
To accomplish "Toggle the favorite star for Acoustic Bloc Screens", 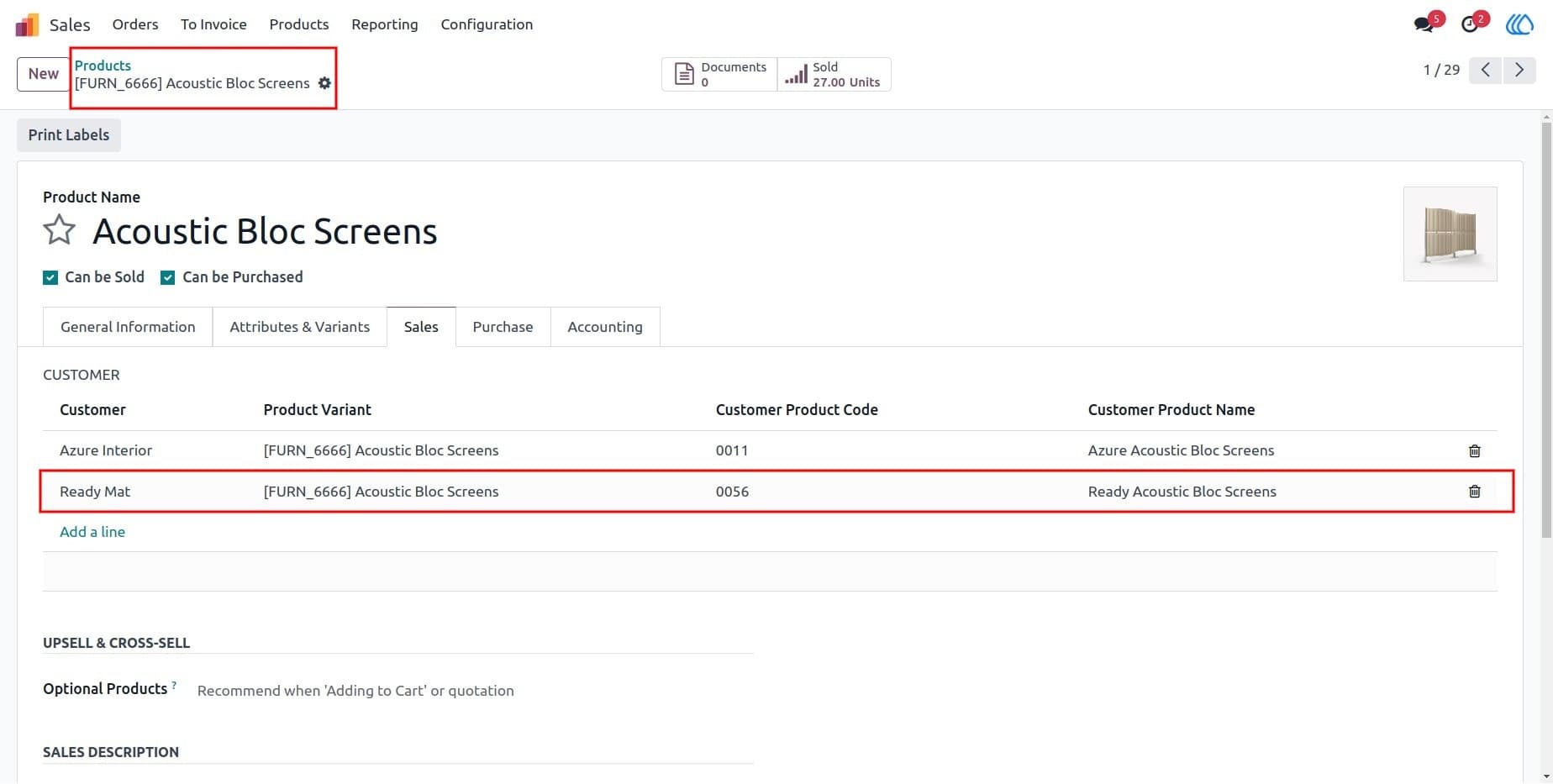I will (60, 230).
